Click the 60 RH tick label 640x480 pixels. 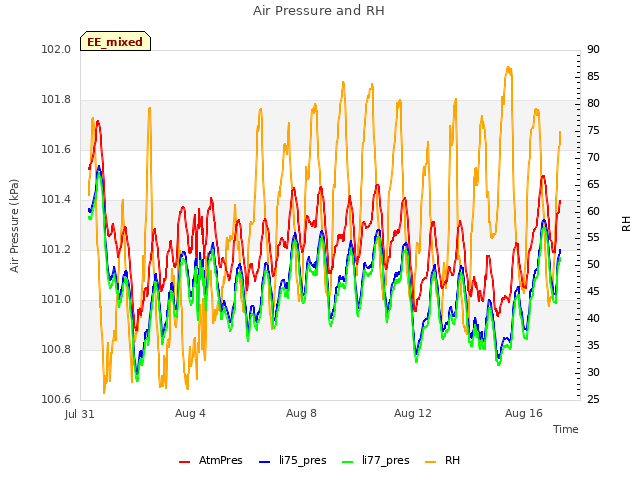[x=593, y=211]
